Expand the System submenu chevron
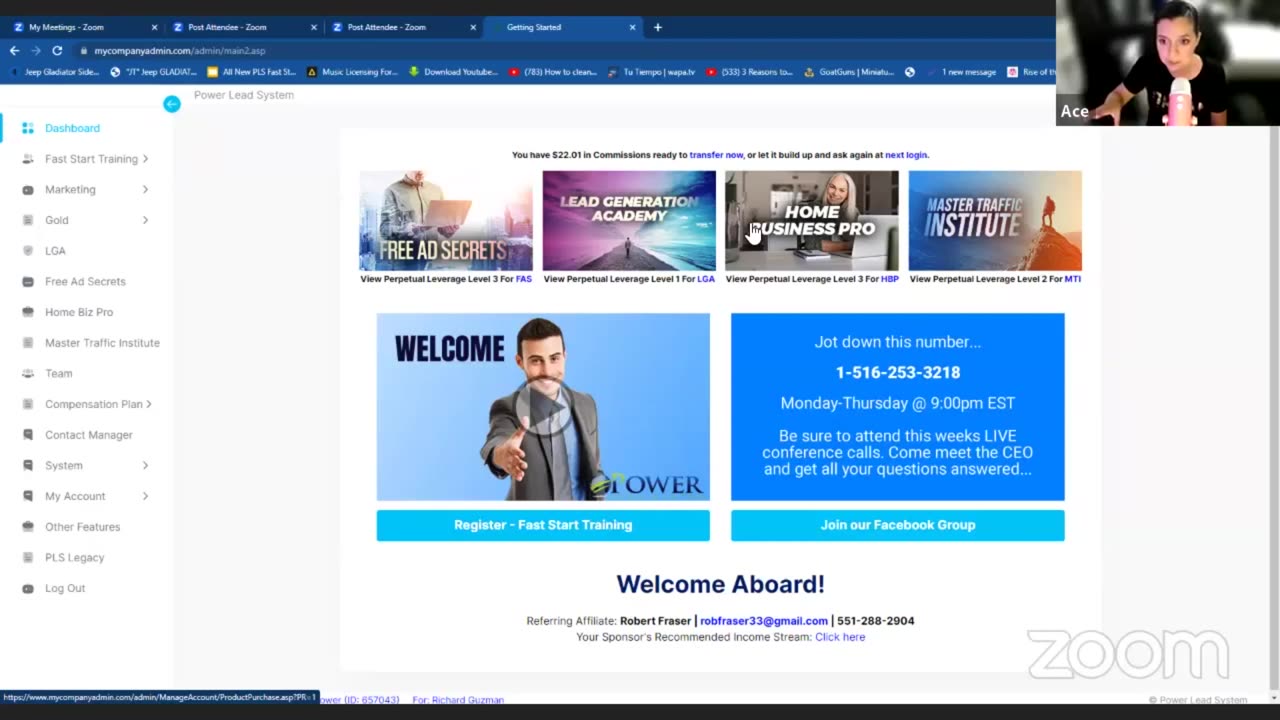 click(145, 466)
